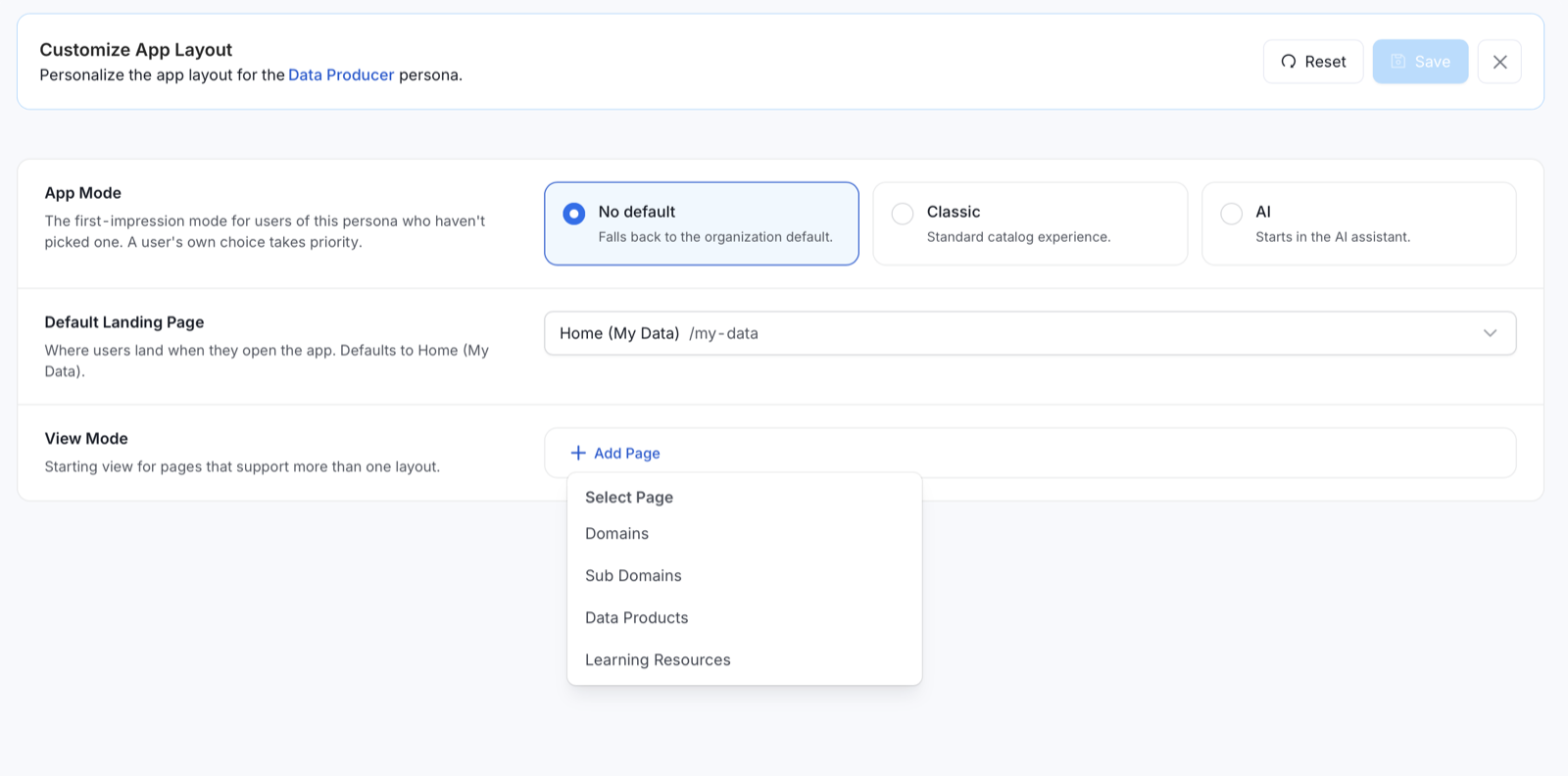Select the Classic radio button
Image resolution: width=1568 pixels, height=776 pixels.
point(903,214)
